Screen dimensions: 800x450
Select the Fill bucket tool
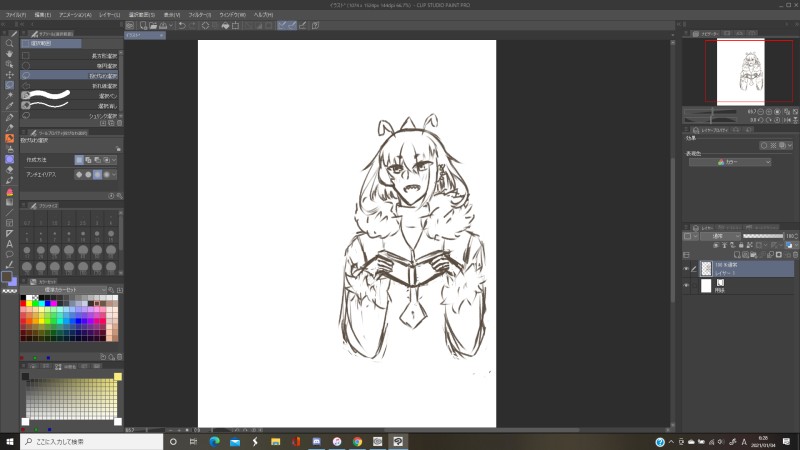[9, 192]
